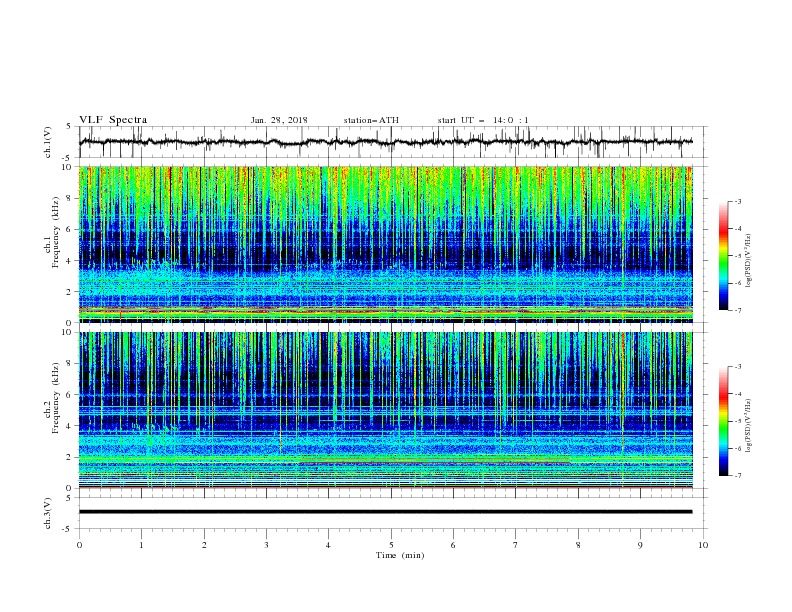Click the "0" tick on the time axis
The height and width of the screenshot is (612, 792).
[79, 545]
